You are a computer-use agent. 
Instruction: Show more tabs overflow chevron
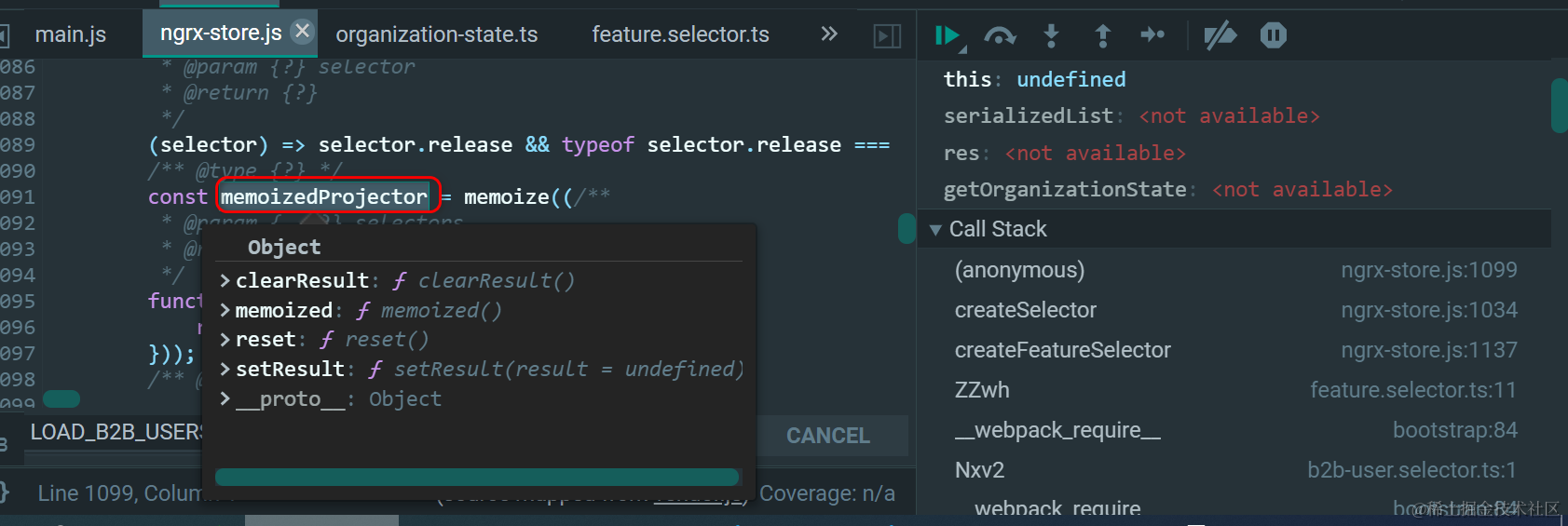pyautogui.click(x=828, y=34)
